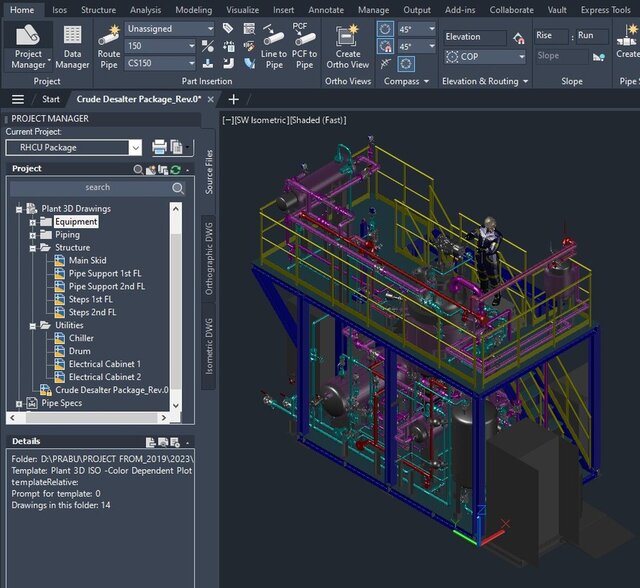Click the blue insulation icon in Part Insertion
Viewport: 640px width, 588px height.
pyautogui.click(x=249, y=63)
